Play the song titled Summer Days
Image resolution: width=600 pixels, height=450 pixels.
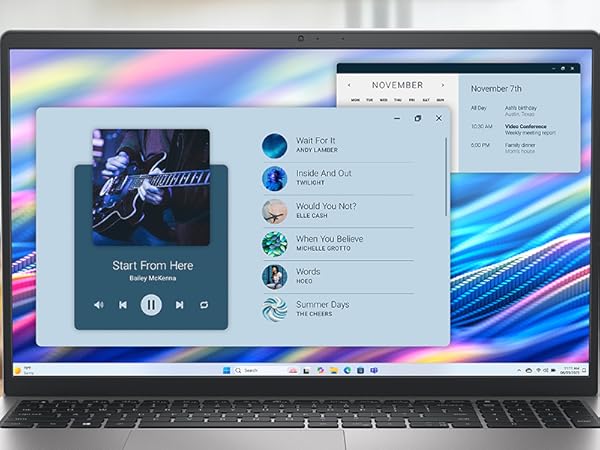(x=323, y=305)
